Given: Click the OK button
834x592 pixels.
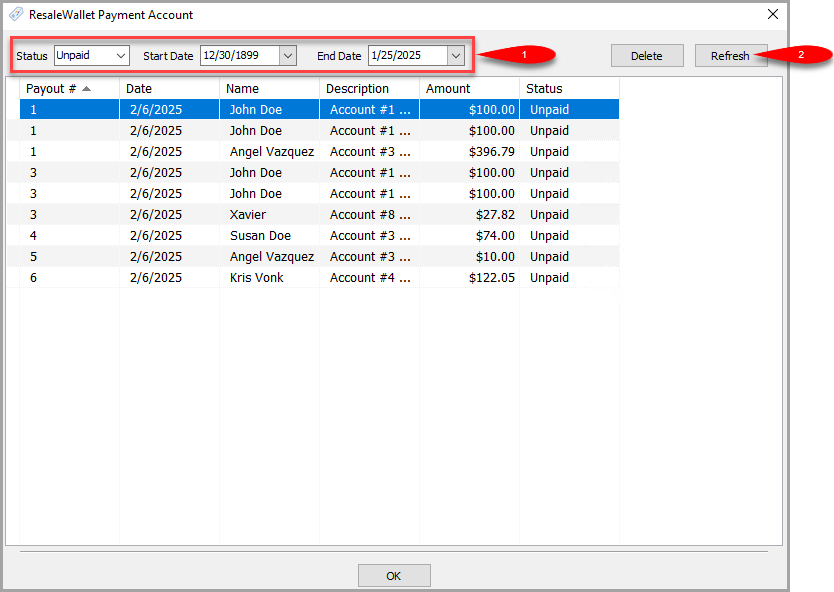Looking at the screenshot, I should click(394, 576).
